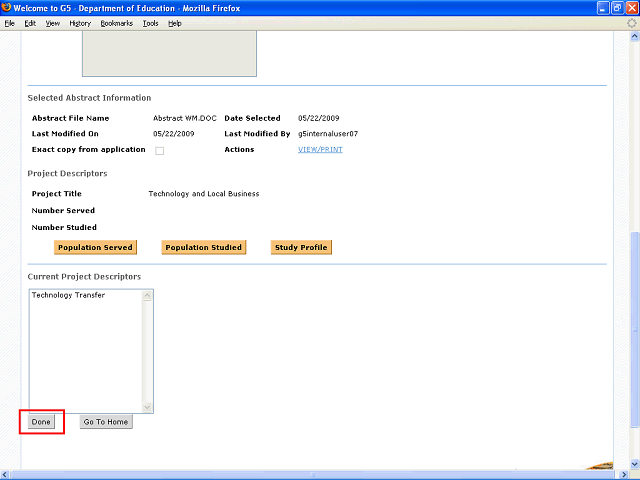Screen dimensions: 640x480
Task: Click the Current Project Descriptors heading
Action: [x=84, y=277]
